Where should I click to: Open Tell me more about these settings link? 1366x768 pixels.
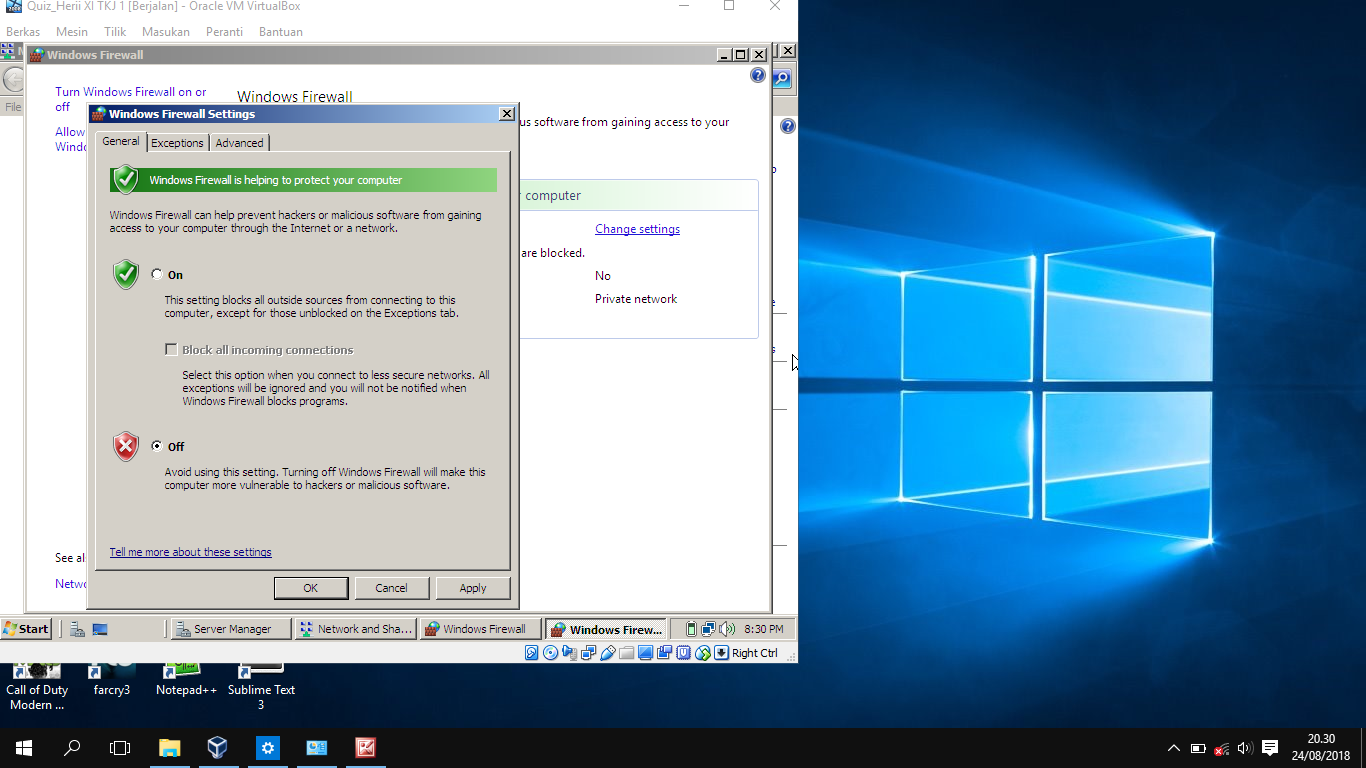point(190,551)
